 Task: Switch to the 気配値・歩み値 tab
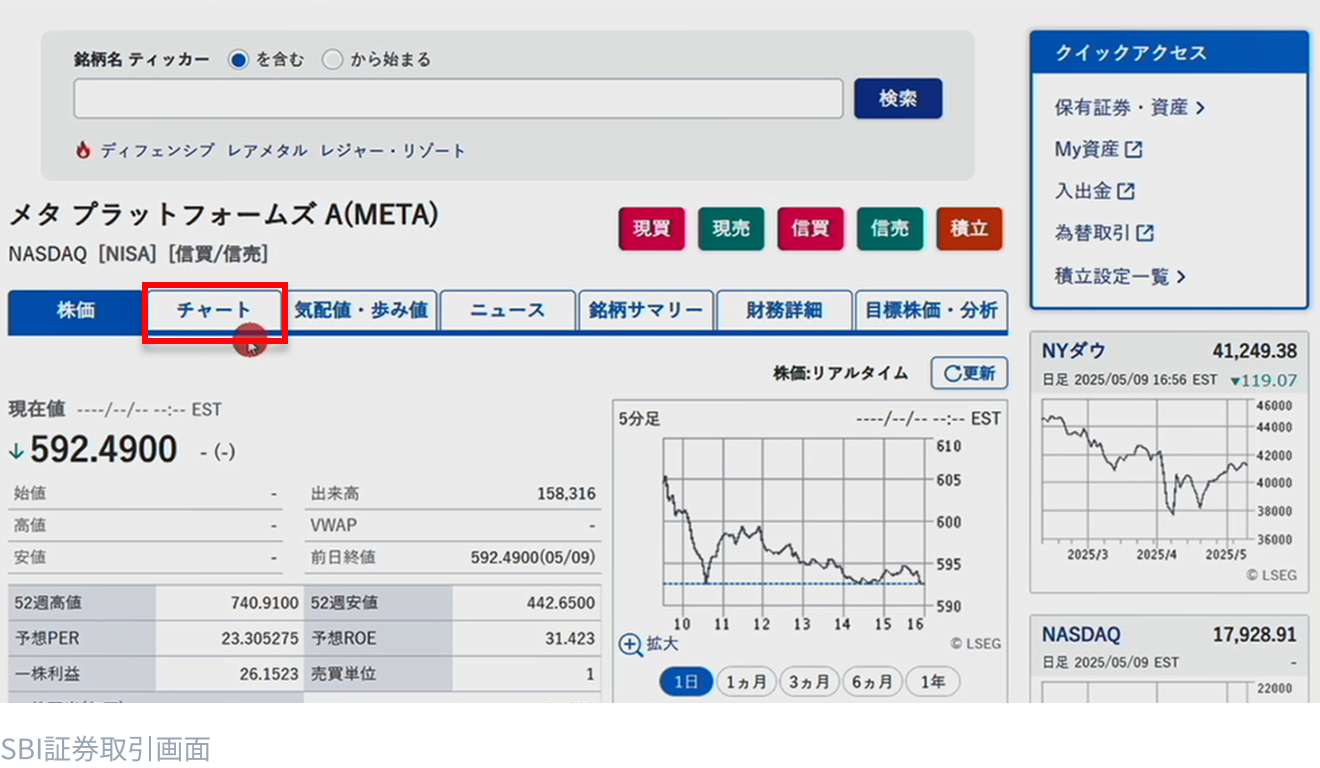point(361,310)
